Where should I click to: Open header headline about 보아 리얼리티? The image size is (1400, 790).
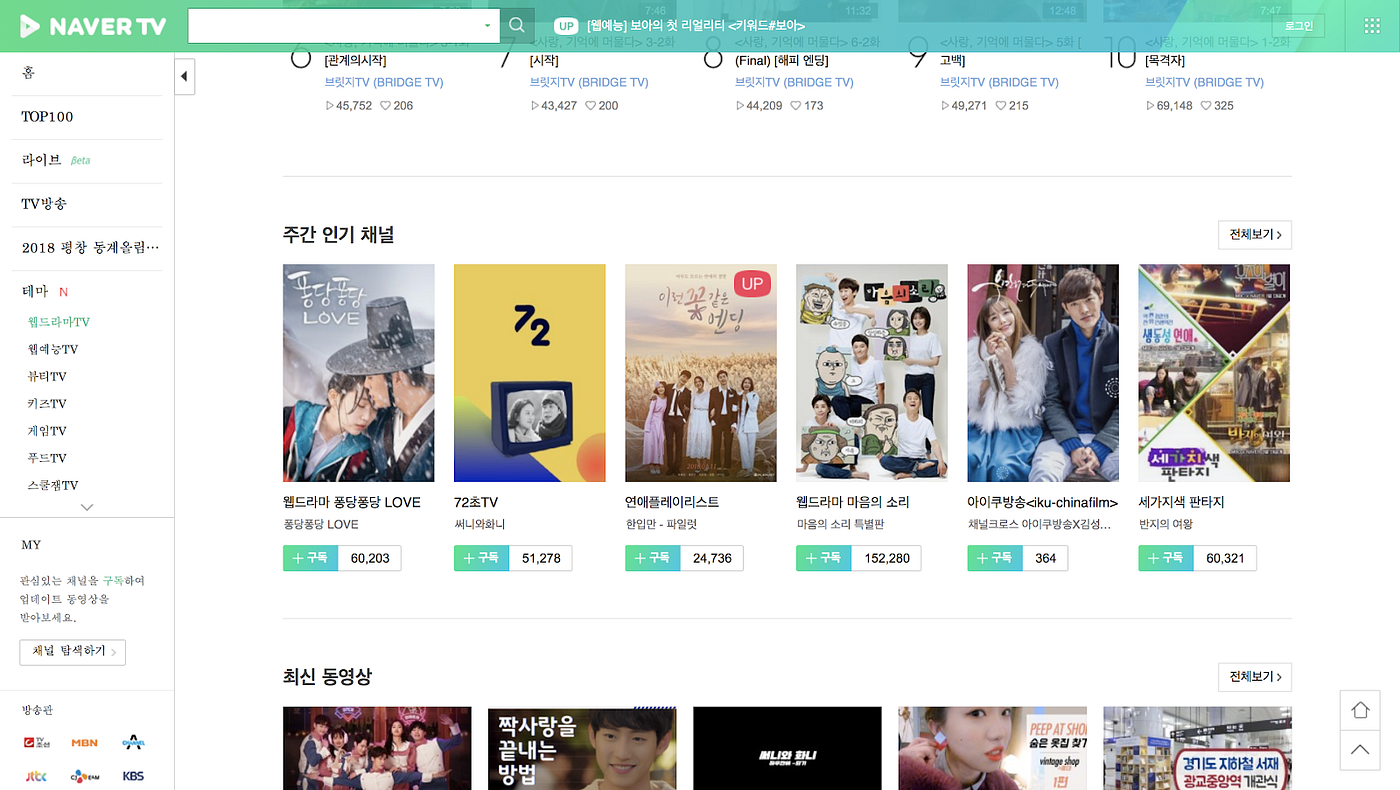[695, 26]
